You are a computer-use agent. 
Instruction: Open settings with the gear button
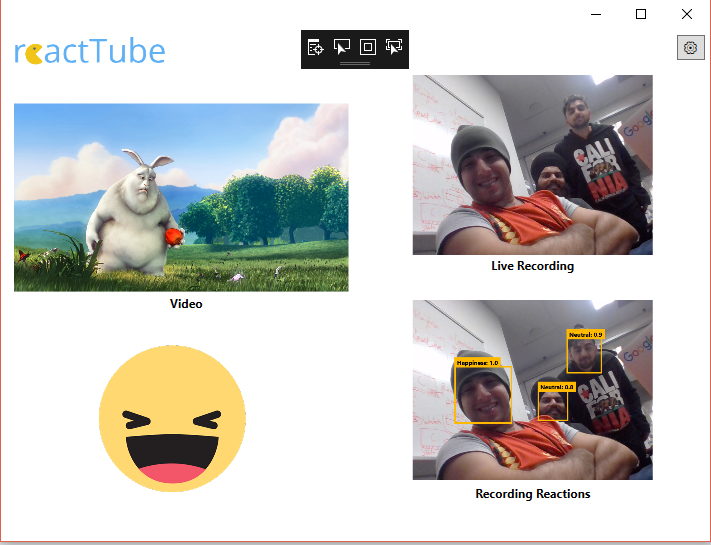tap(690, 48)
